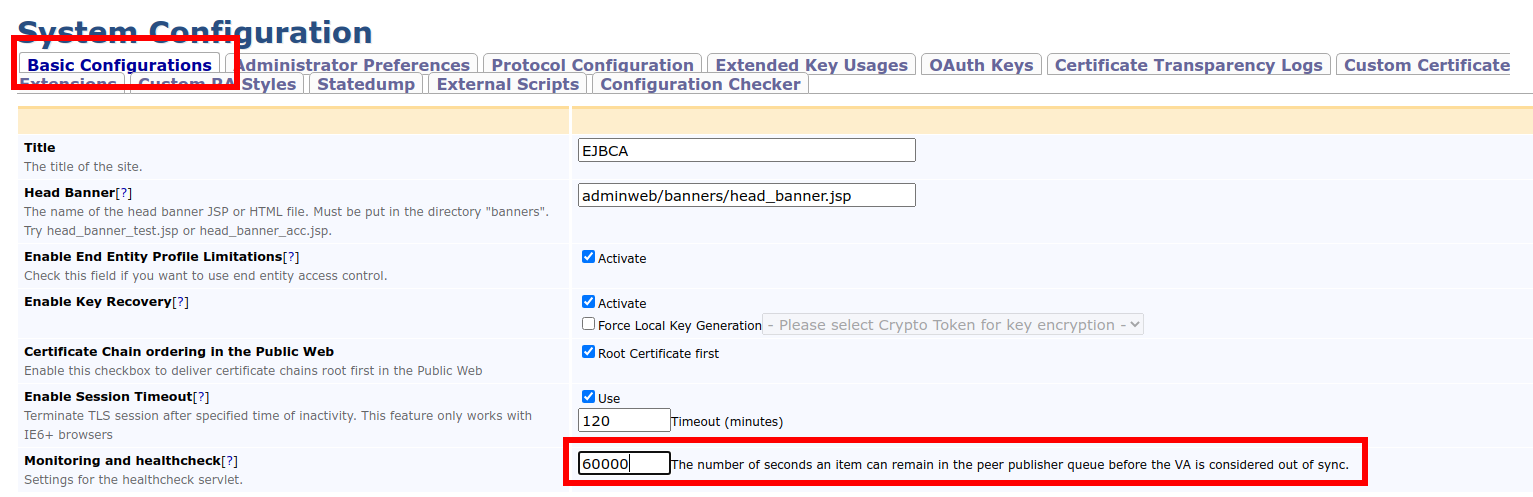Screen dimensions: 1533x497
Task: Focus the Head Banner path field
Action: click(746, 195)
